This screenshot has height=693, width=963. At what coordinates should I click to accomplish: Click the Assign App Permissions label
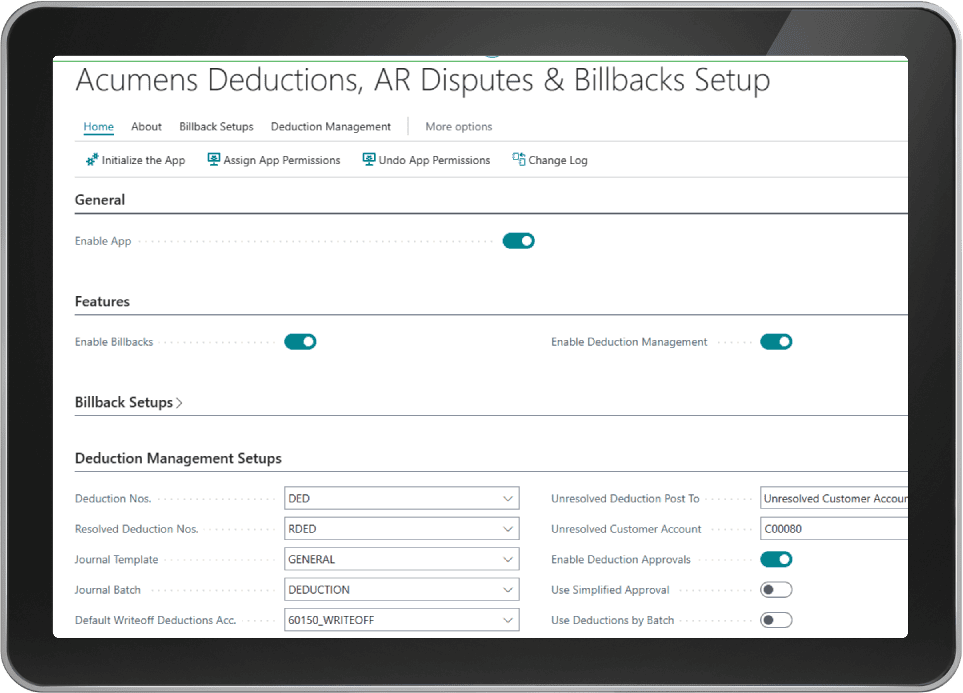click(282, 160)
